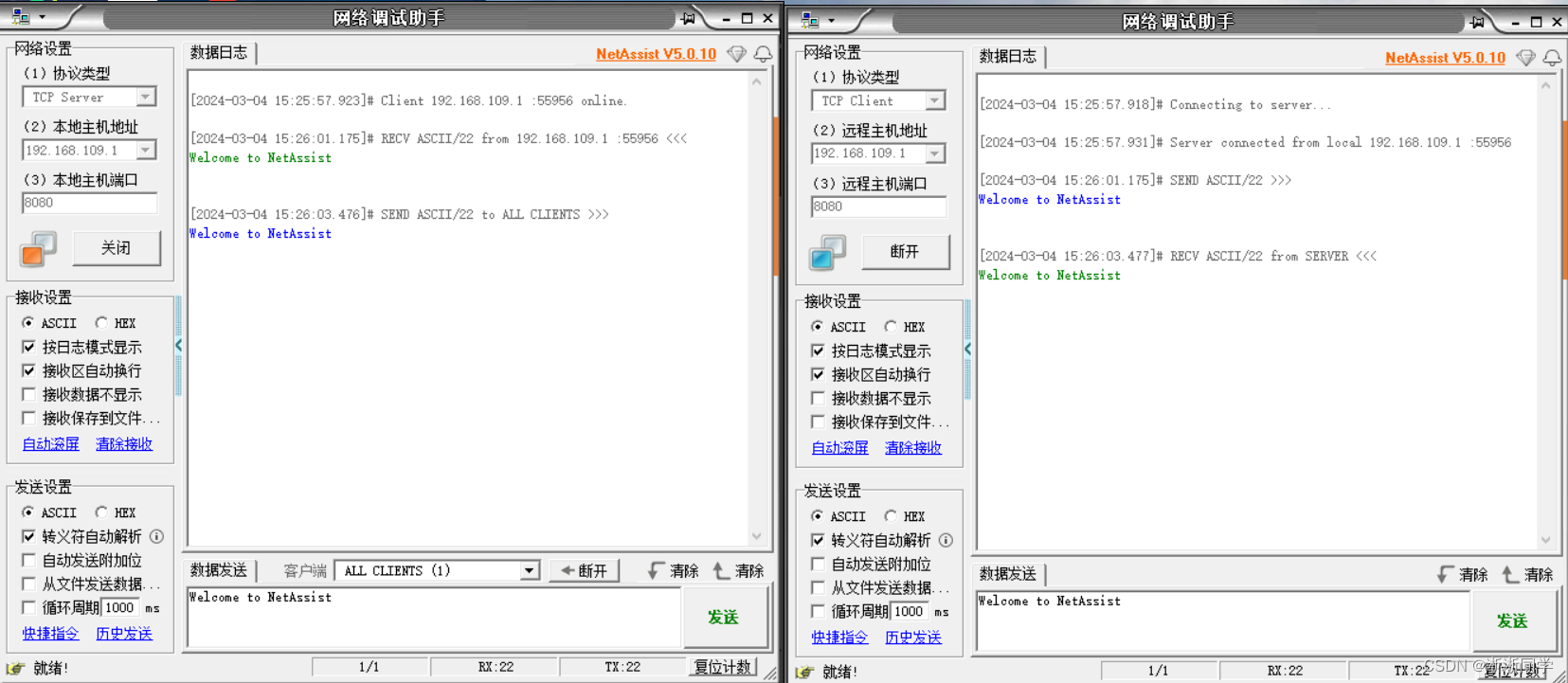Viewport: 1568px width, 683px height.
Task: Click the status hand icon in the client status bar
Action: click(805, 672)
